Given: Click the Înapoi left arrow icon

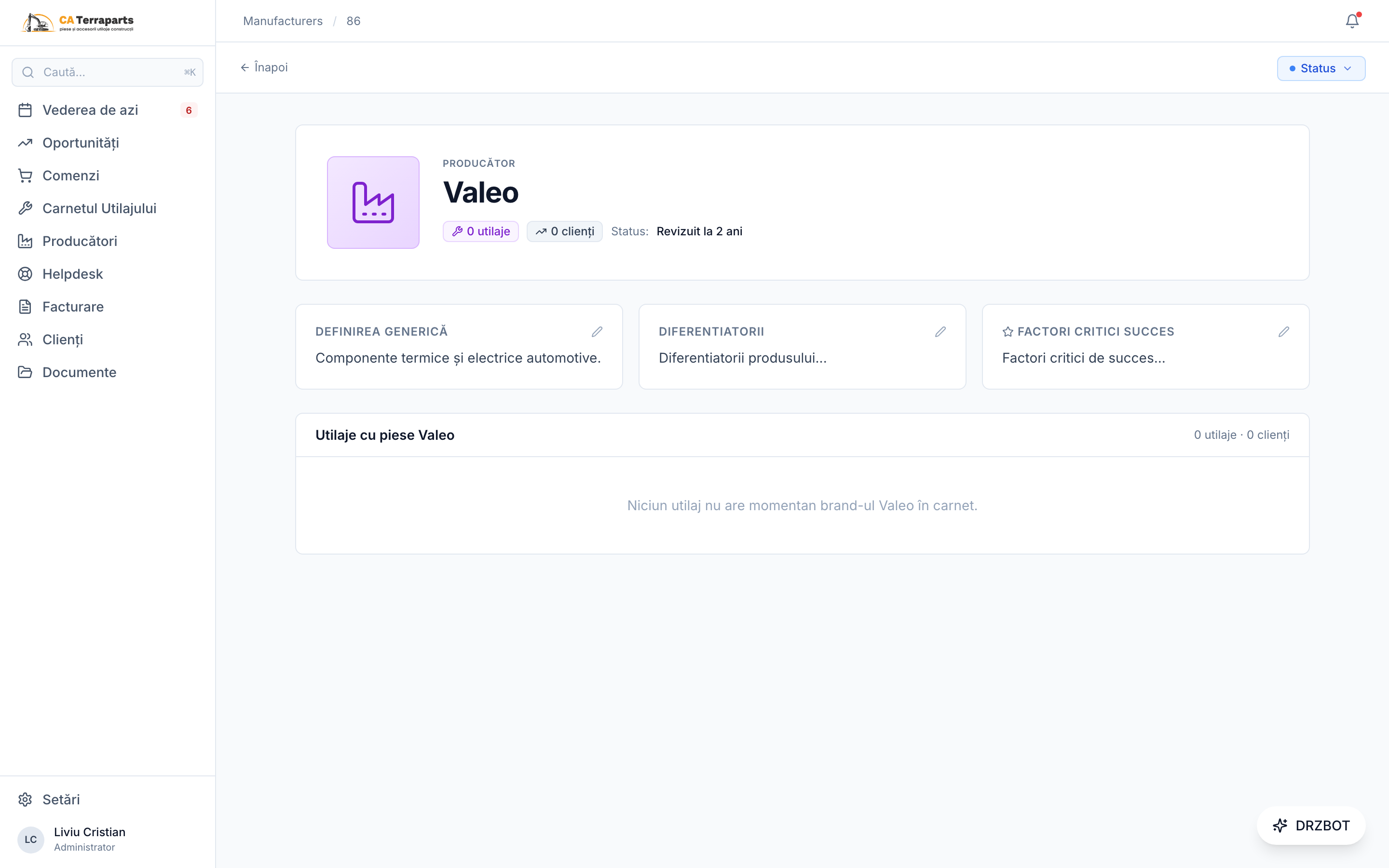Looking at the screenshot, I should [245, 68].
